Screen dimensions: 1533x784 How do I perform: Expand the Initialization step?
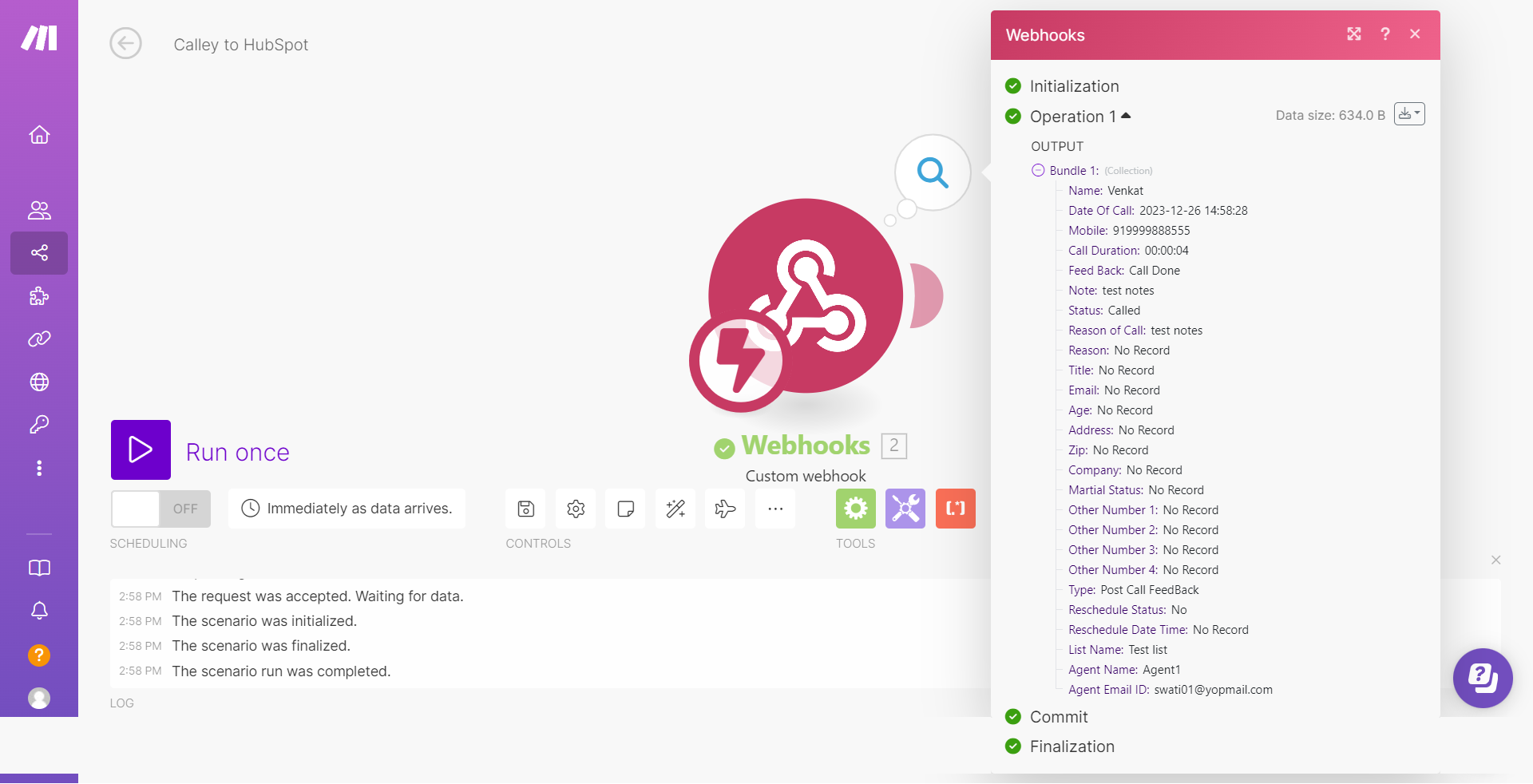point(1074,86)
